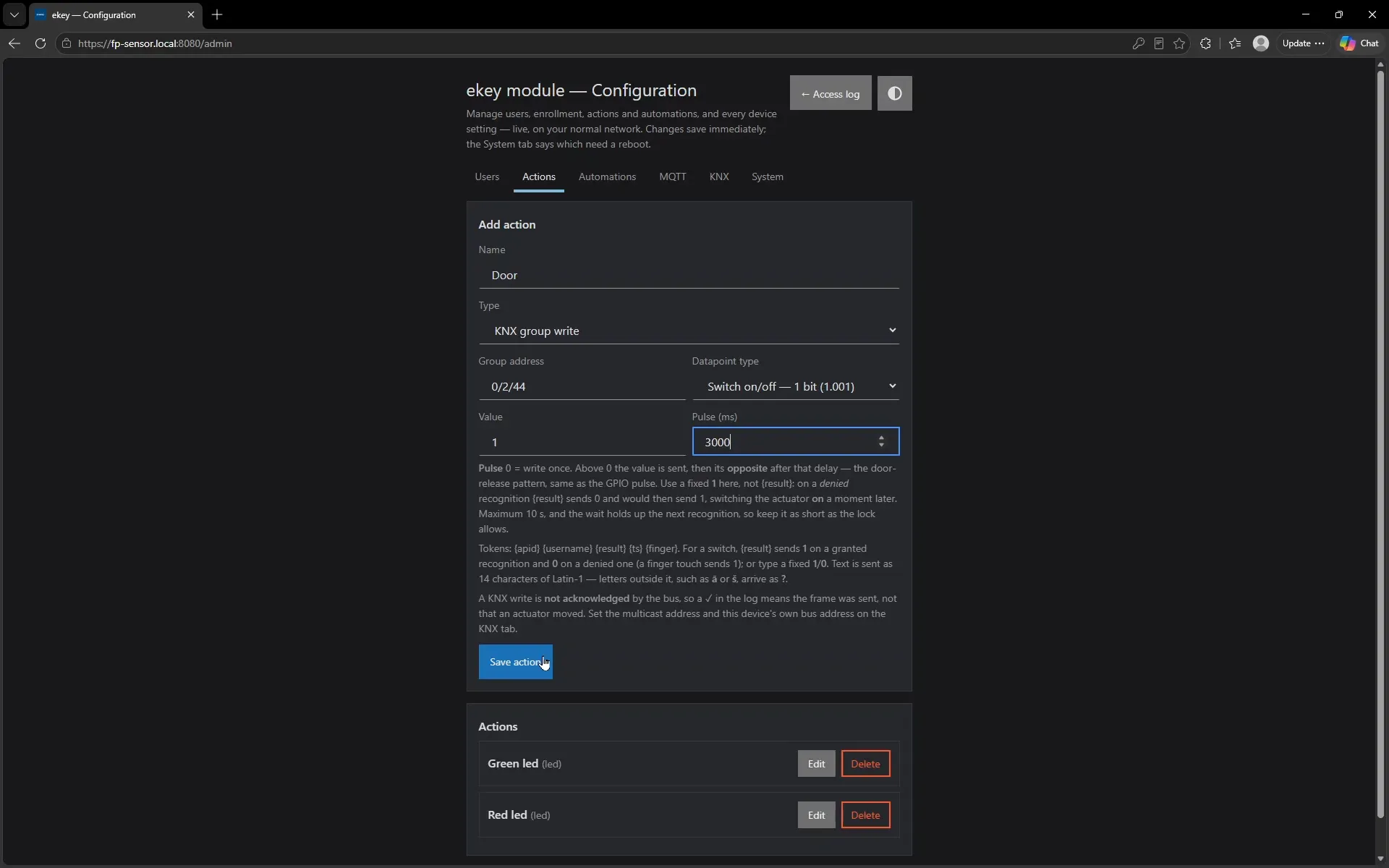Edit the Red led action
The width and height of the screenshot is (1389, 868).
816,815
